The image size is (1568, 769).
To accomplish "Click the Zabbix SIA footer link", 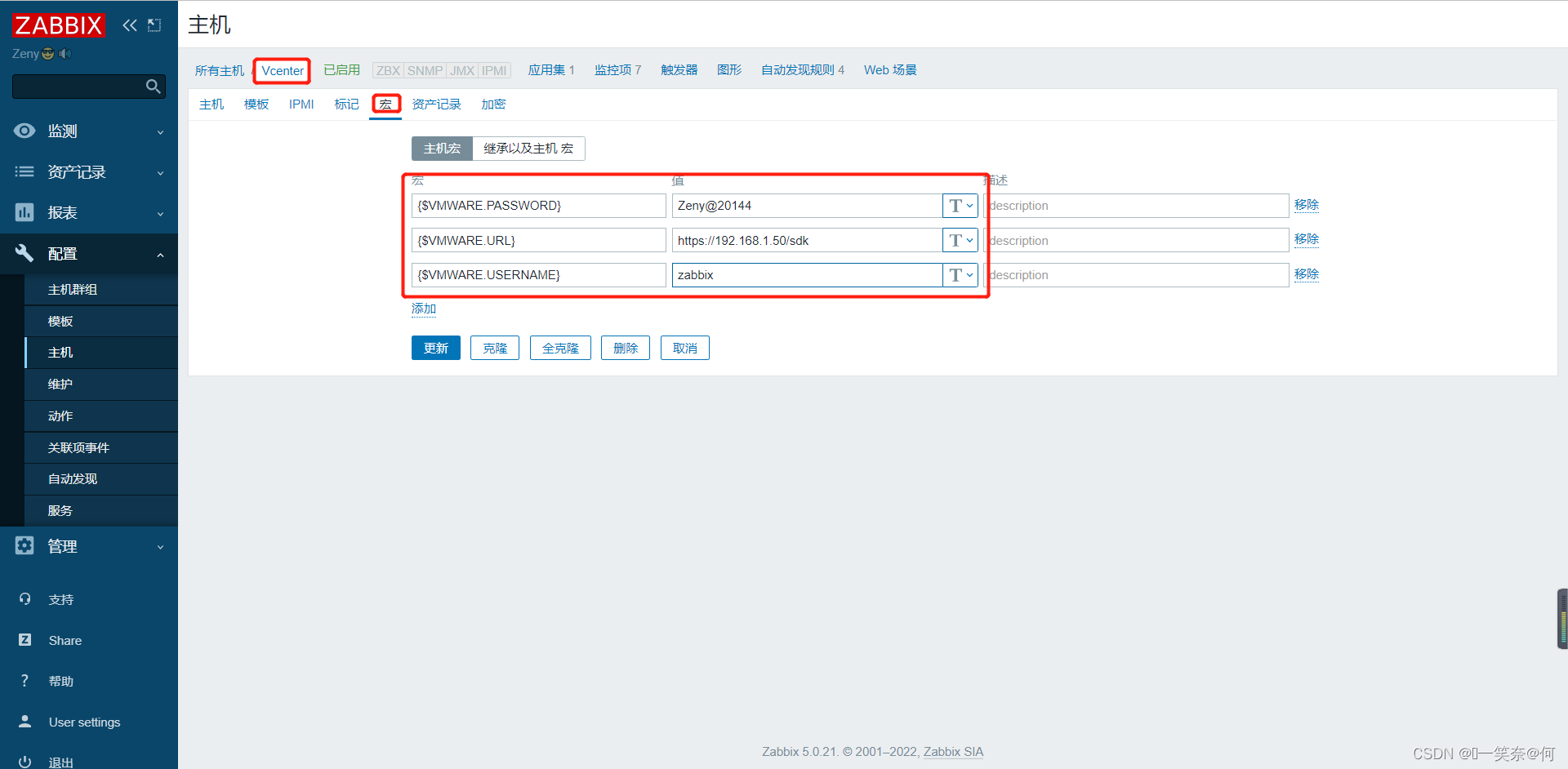I will tap(953, 752).
